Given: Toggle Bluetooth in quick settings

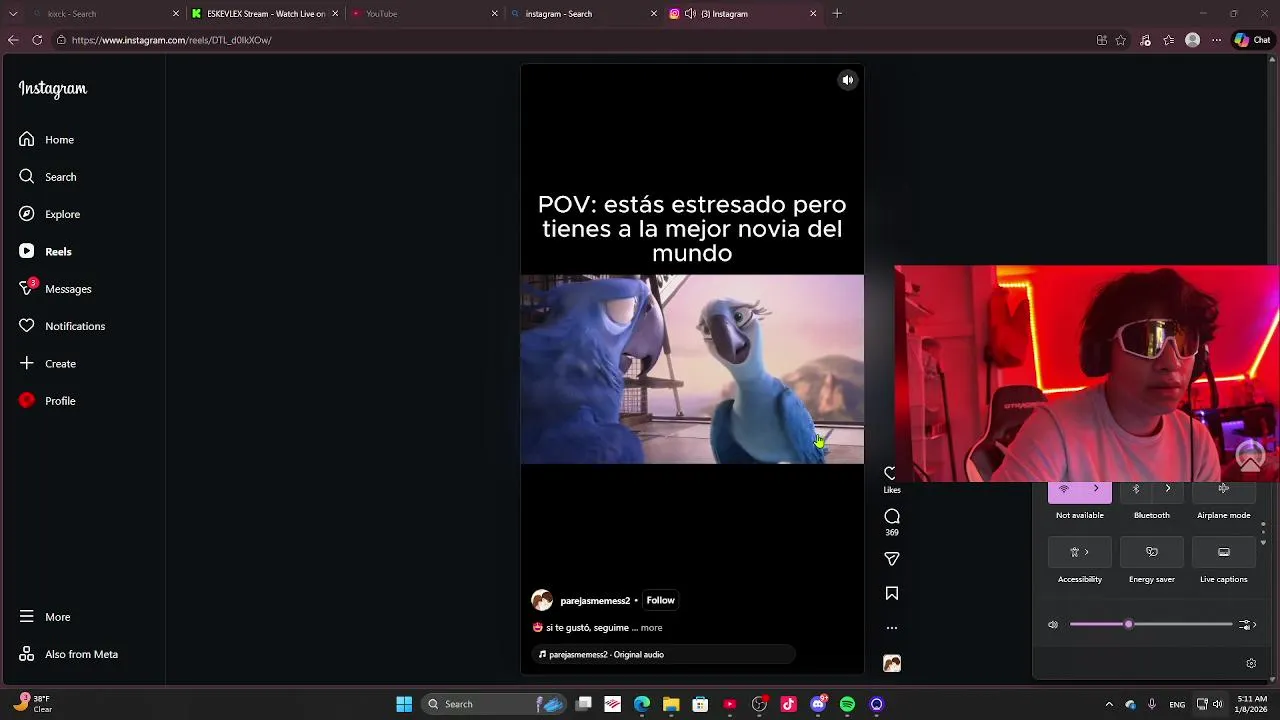Looking at the screenshot, I should coord(1136,490).
